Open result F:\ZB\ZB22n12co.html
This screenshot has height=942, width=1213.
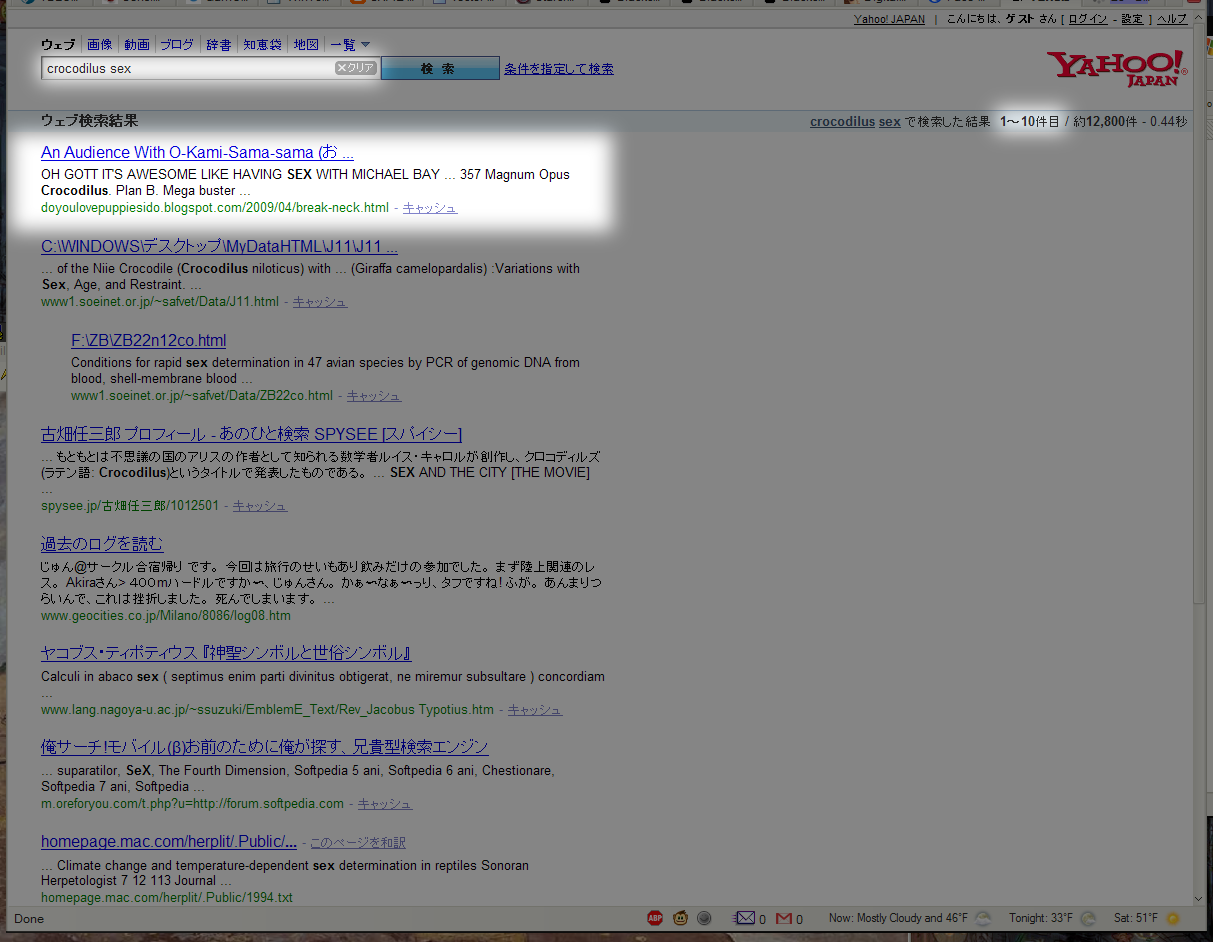(x=149, y=340)
